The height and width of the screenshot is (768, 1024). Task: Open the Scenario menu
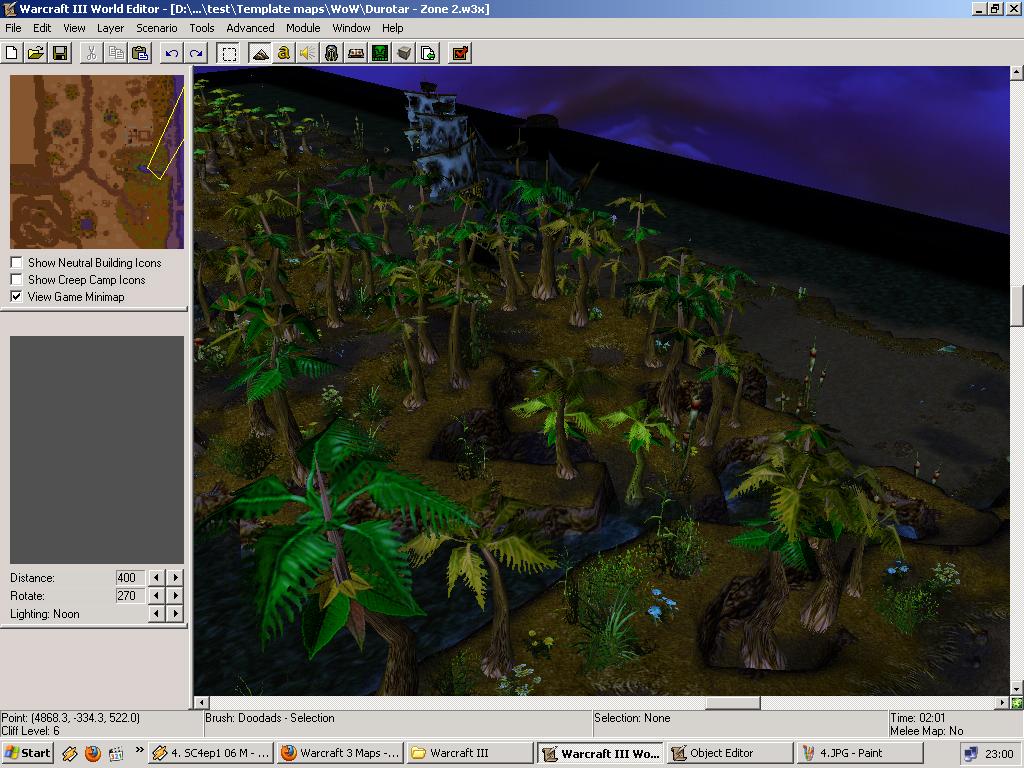coord(157,28)
